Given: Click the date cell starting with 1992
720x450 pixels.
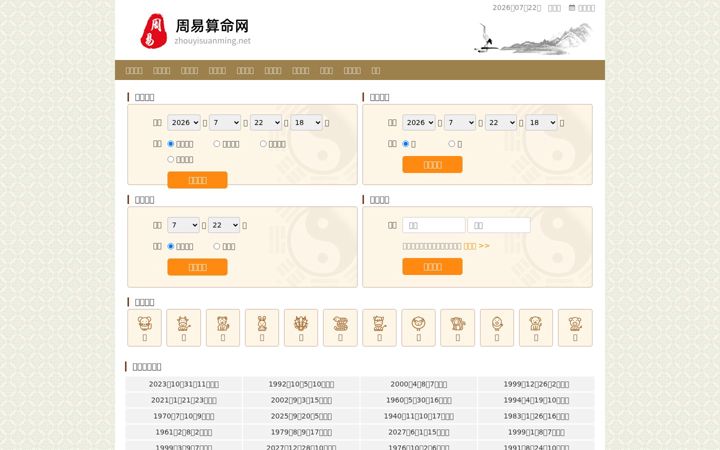Looking at the screenshot, I should tap(301, 384).
